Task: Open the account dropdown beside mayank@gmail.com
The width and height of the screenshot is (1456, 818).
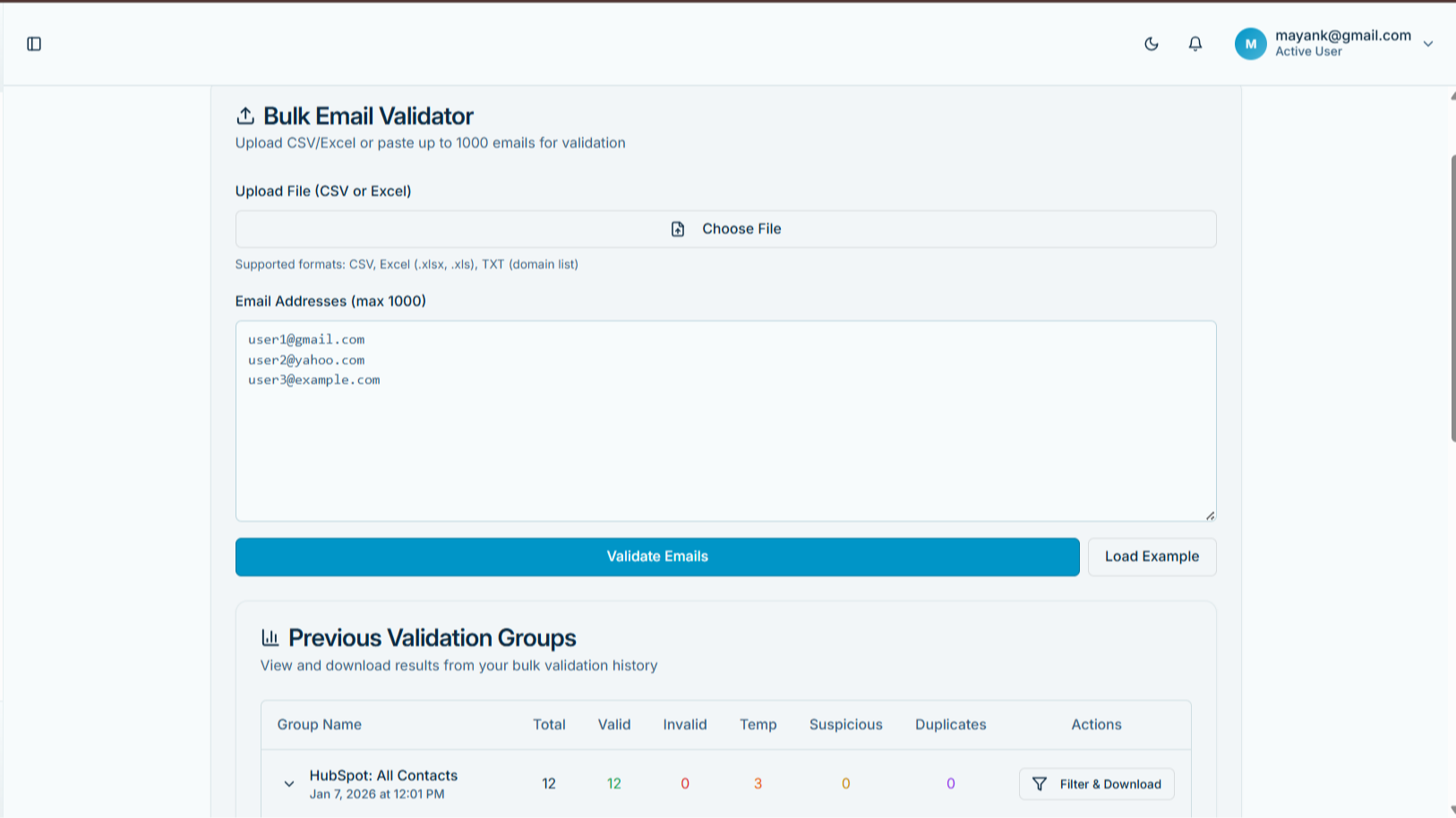Action: [1428, 43]
